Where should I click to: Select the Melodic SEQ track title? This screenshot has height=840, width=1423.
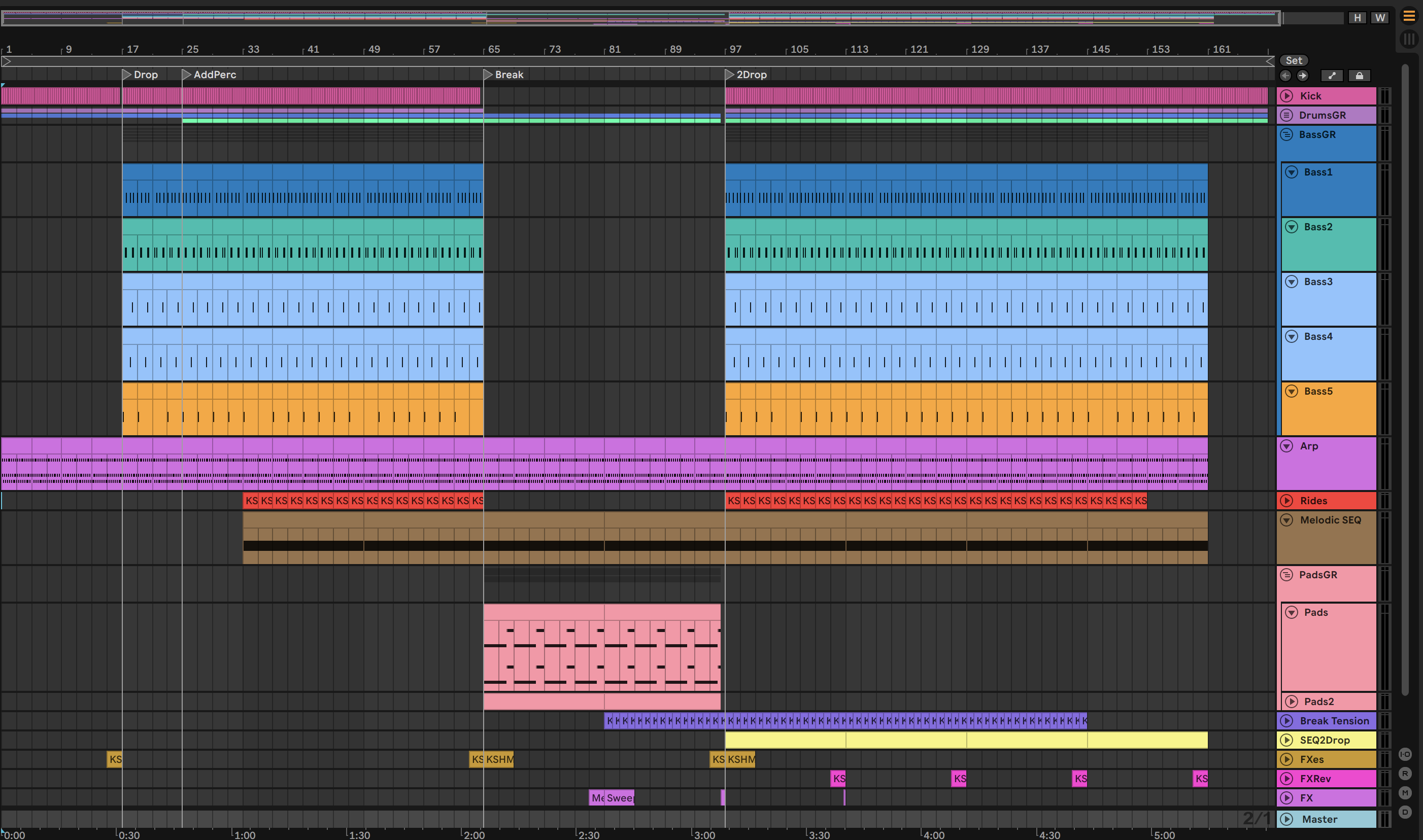tap(1330, 519)
